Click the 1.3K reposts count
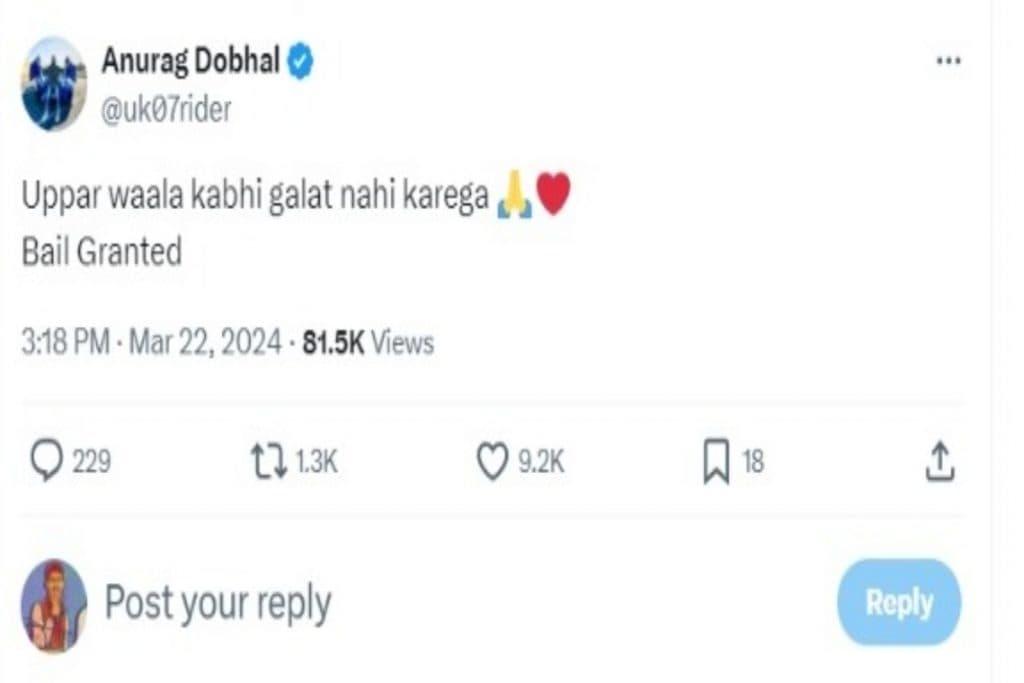1024x683 pixels. [317, 462]
